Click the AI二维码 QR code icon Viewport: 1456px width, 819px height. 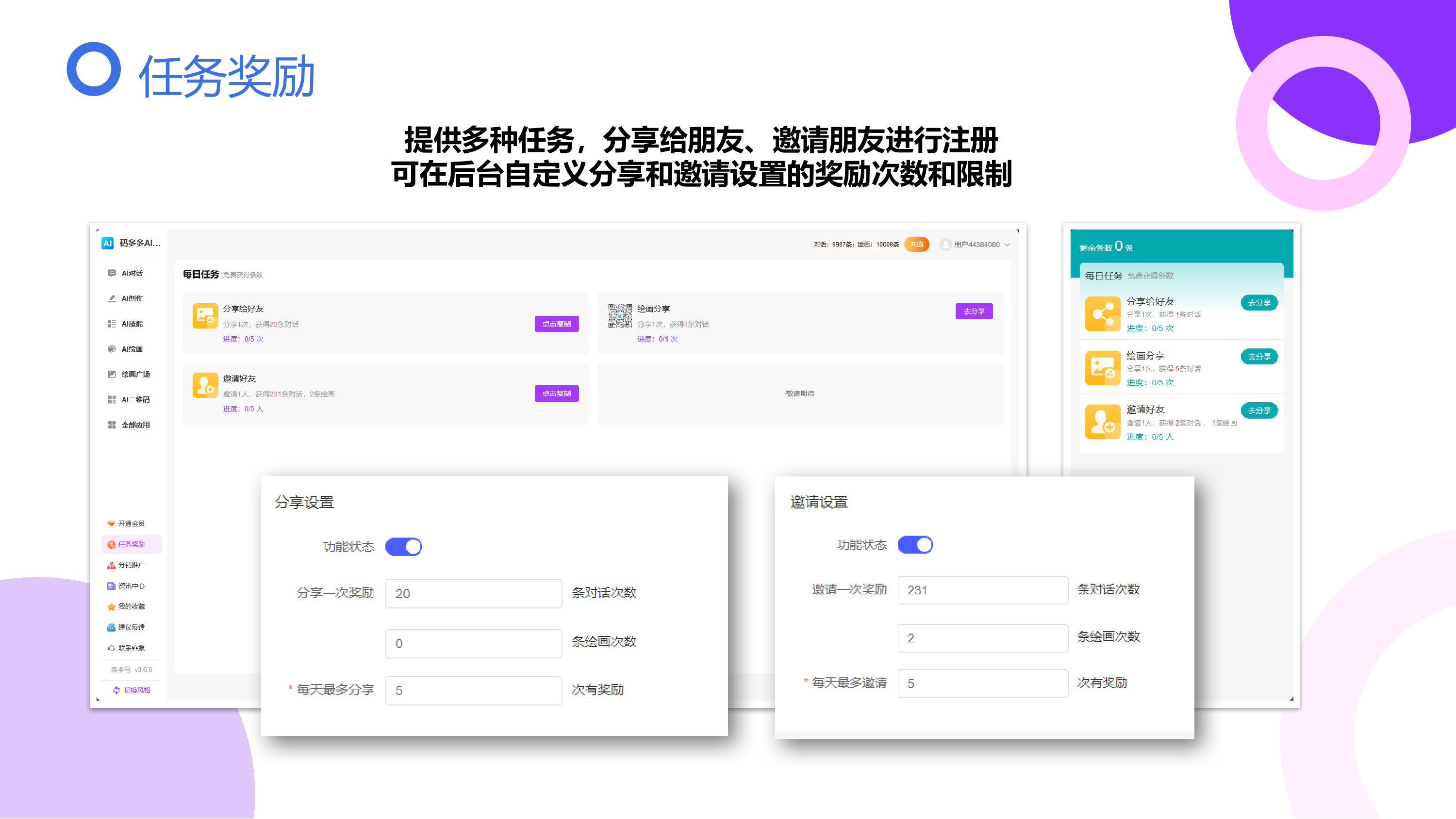click(x=111, y=400)
